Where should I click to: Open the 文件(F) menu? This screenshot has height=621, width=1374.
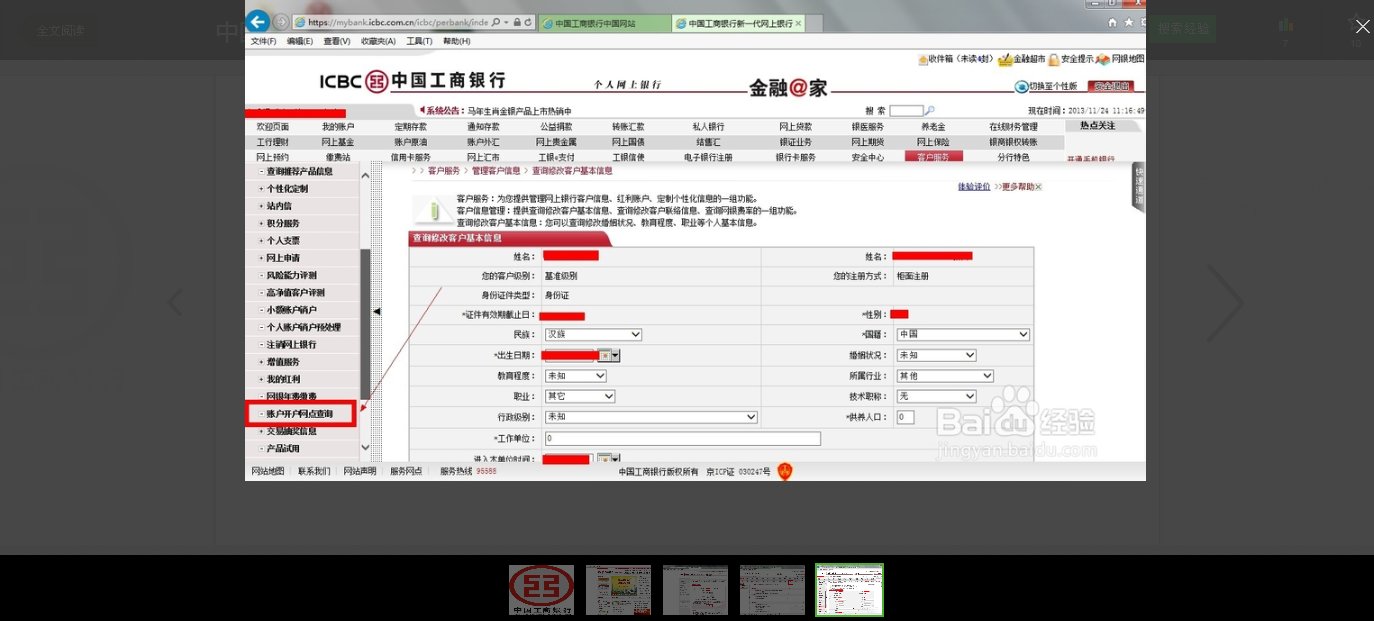263,41
